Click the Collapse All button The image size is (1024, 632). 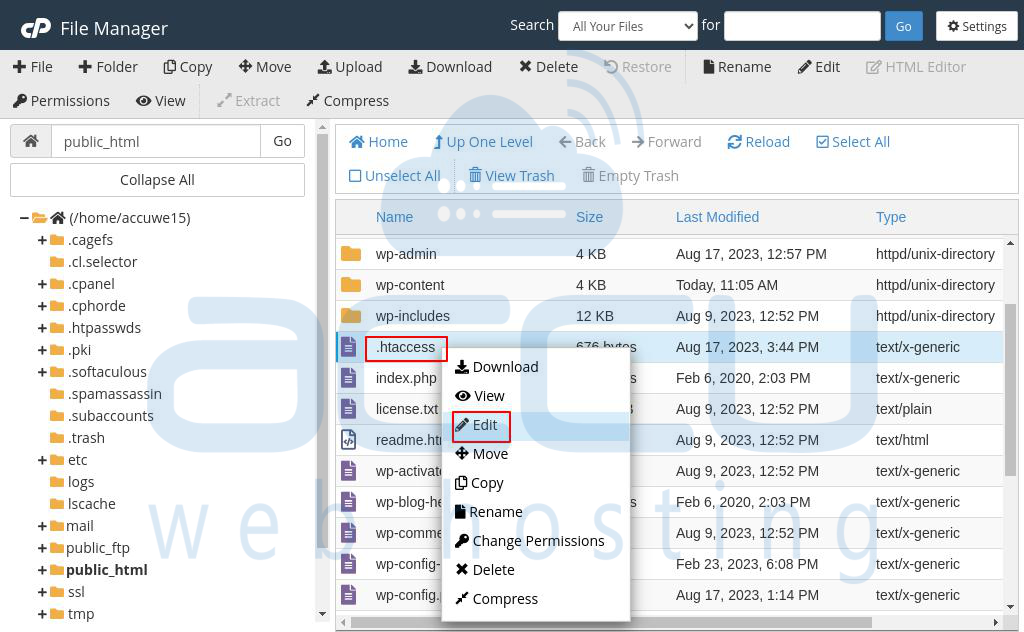click(157, 180)
